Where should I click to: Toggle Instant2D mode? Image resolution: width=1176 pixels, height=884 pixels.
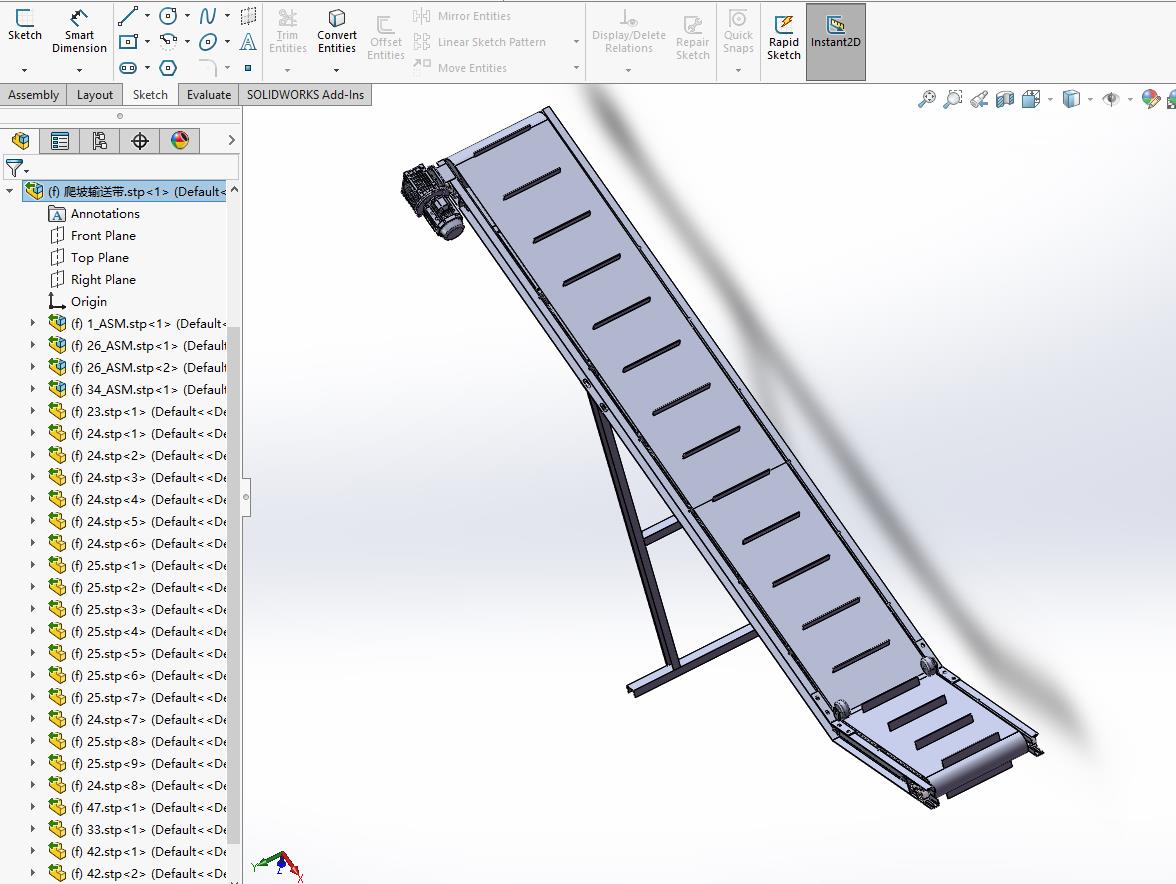pyautogui.click(x=836, y=41)
